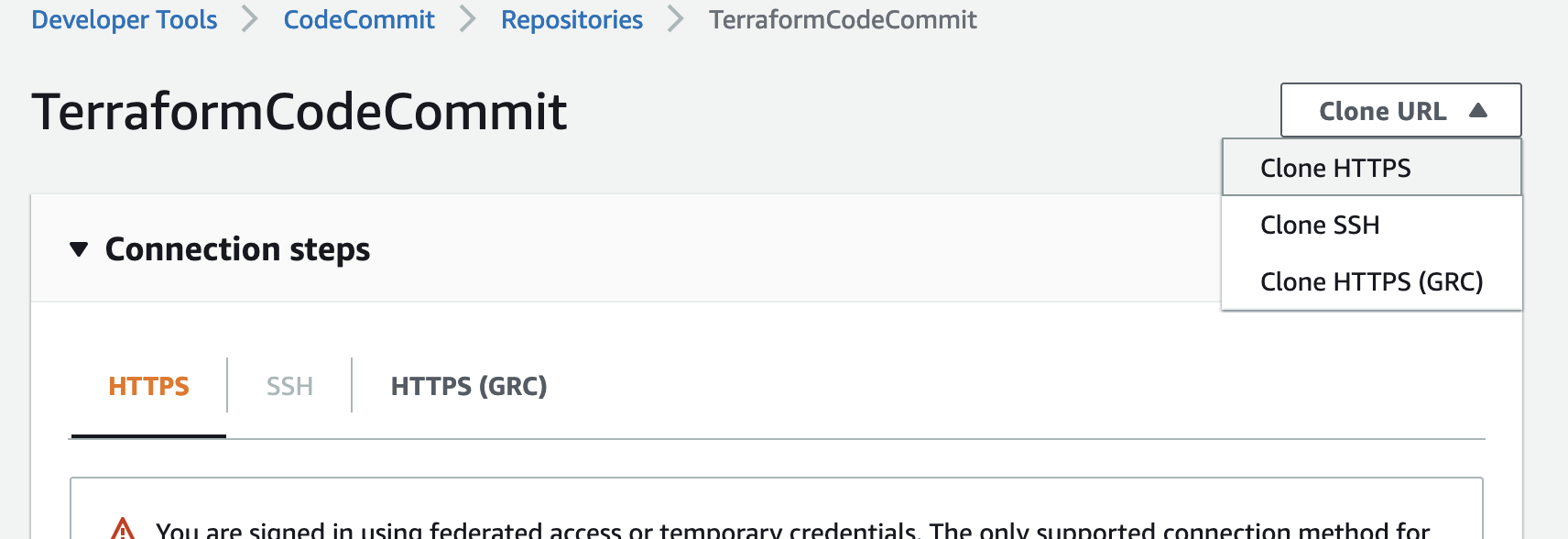Click the warning triangle icon in the alert
Image resolution: width=1568 pixels, height=539 pixels.
(123, 529)
